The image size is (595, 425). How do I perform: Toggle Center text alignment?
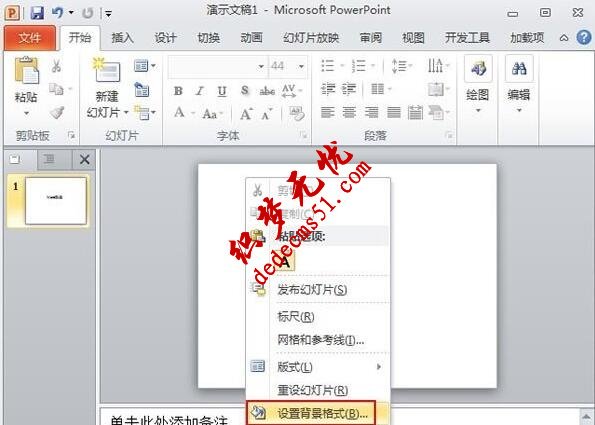click(x=349, y=113)
